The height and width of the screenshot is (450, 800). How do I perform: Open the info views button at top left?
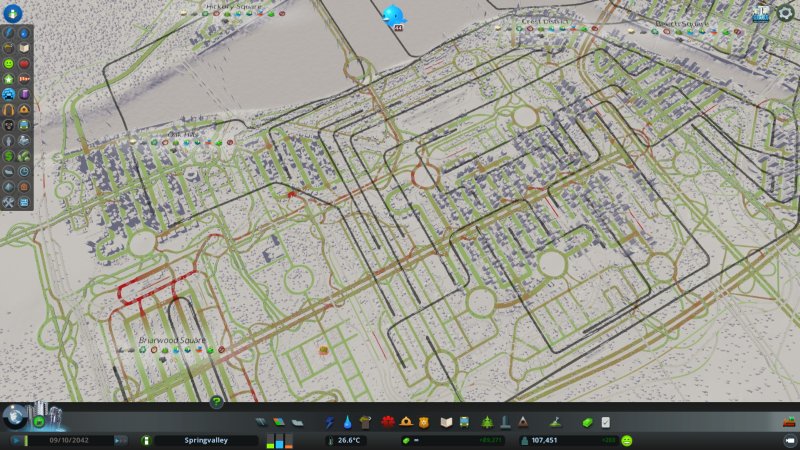tap(12, 13)
